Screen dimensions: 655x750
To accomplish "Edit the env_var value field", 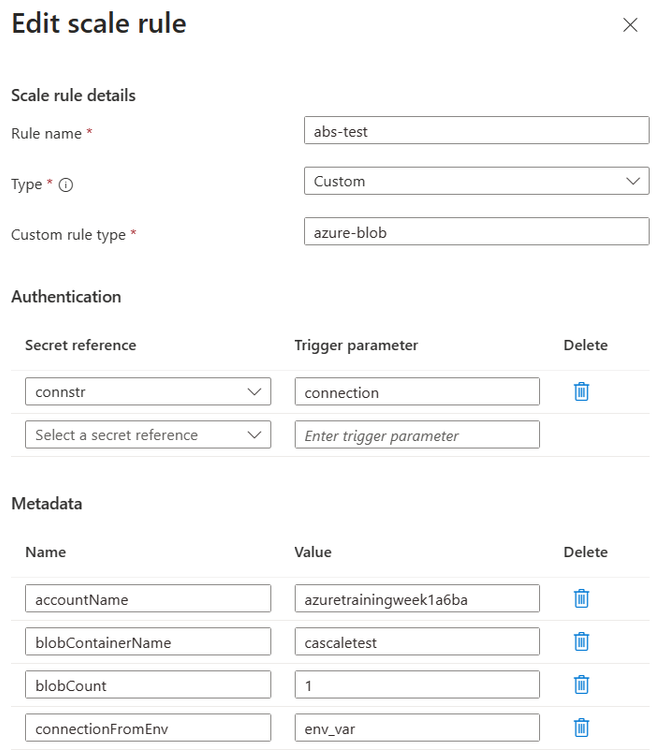I will [x=417, y=728].
